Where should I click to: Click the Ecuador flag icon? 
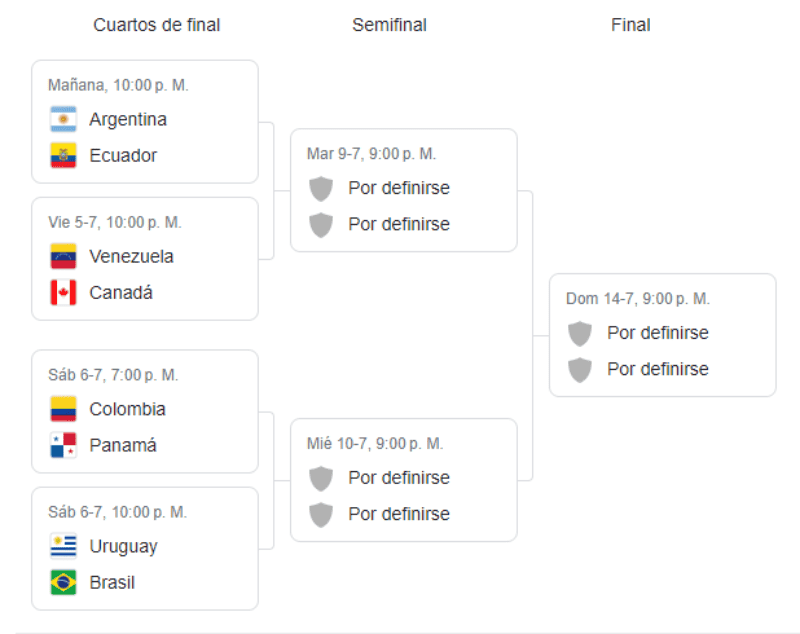tap(63, 156)
